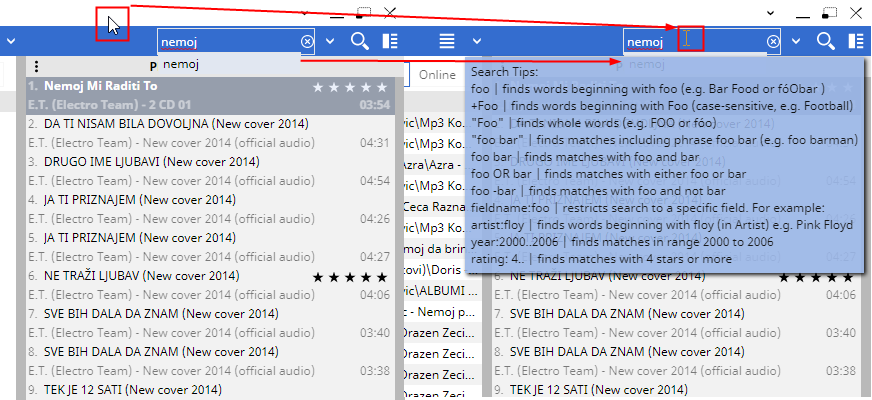Click the magnifier search icon in left window
This screenshot has width=872, height=400.
coord(360,41)
